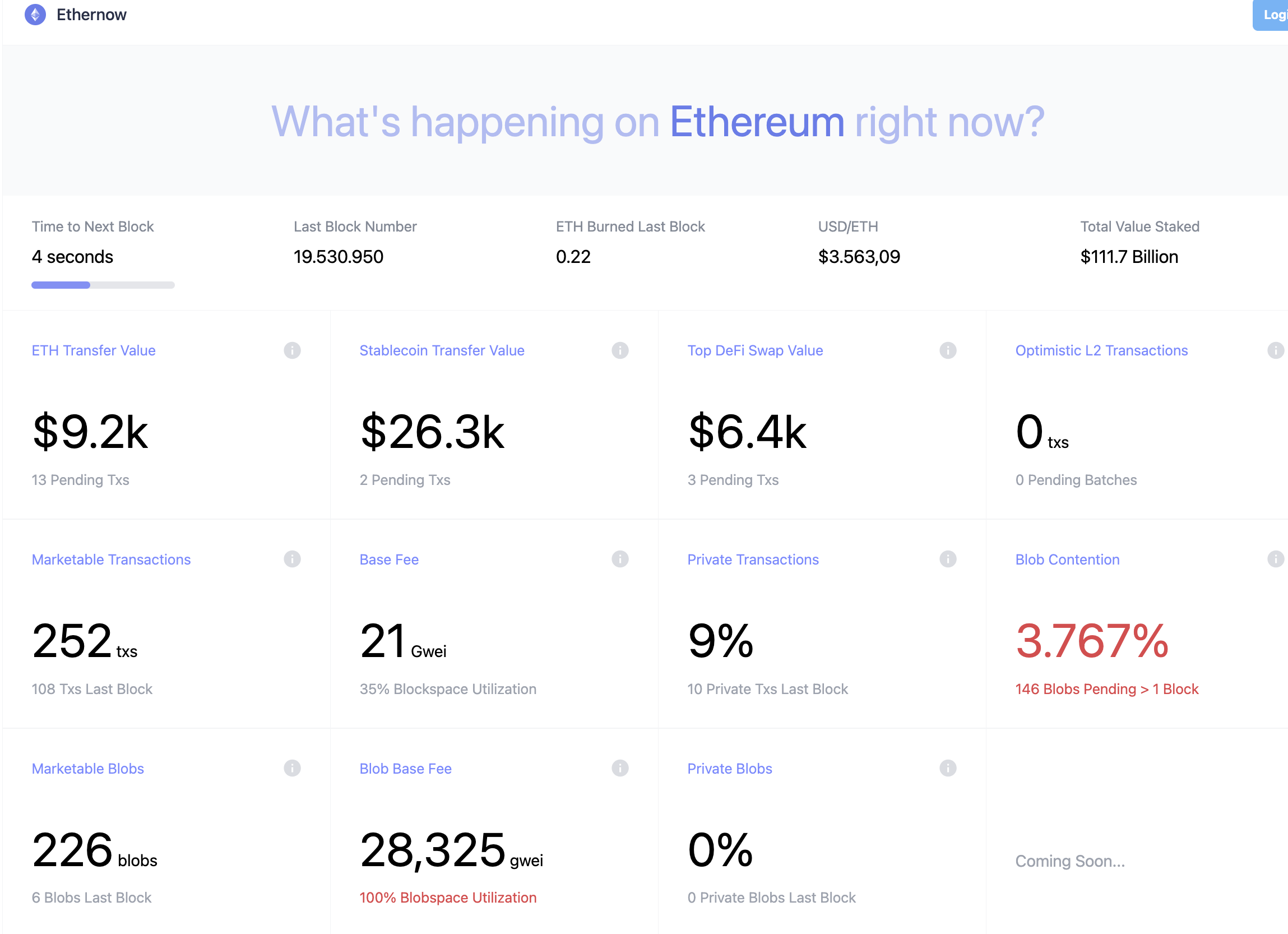Show Blob Base Fee info icon
This screenshot has width=1288, height=934.
tap(619, 768)
